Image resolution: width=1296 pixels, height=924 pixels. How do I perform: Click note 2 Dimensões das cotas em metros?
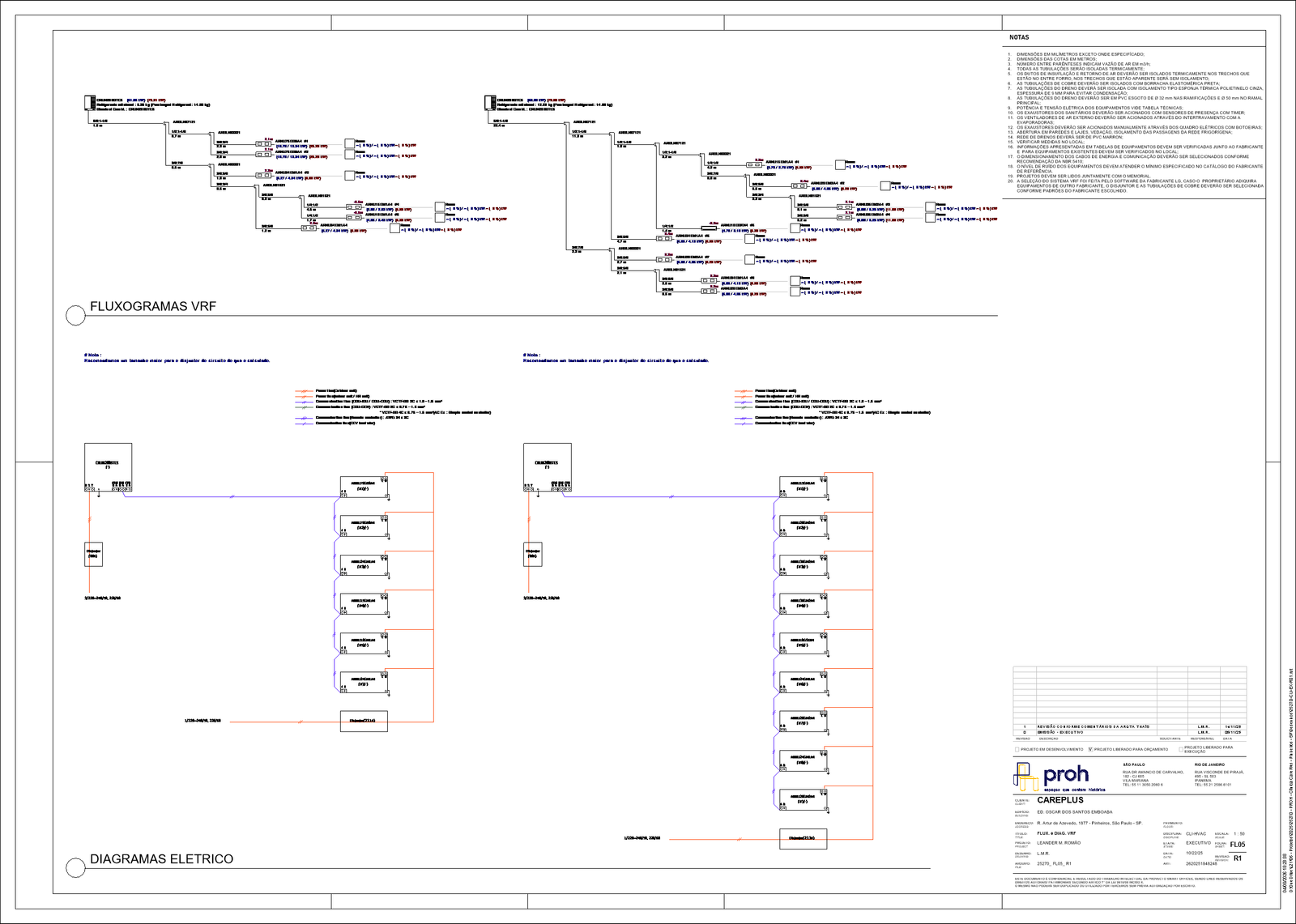point(1056,59)
